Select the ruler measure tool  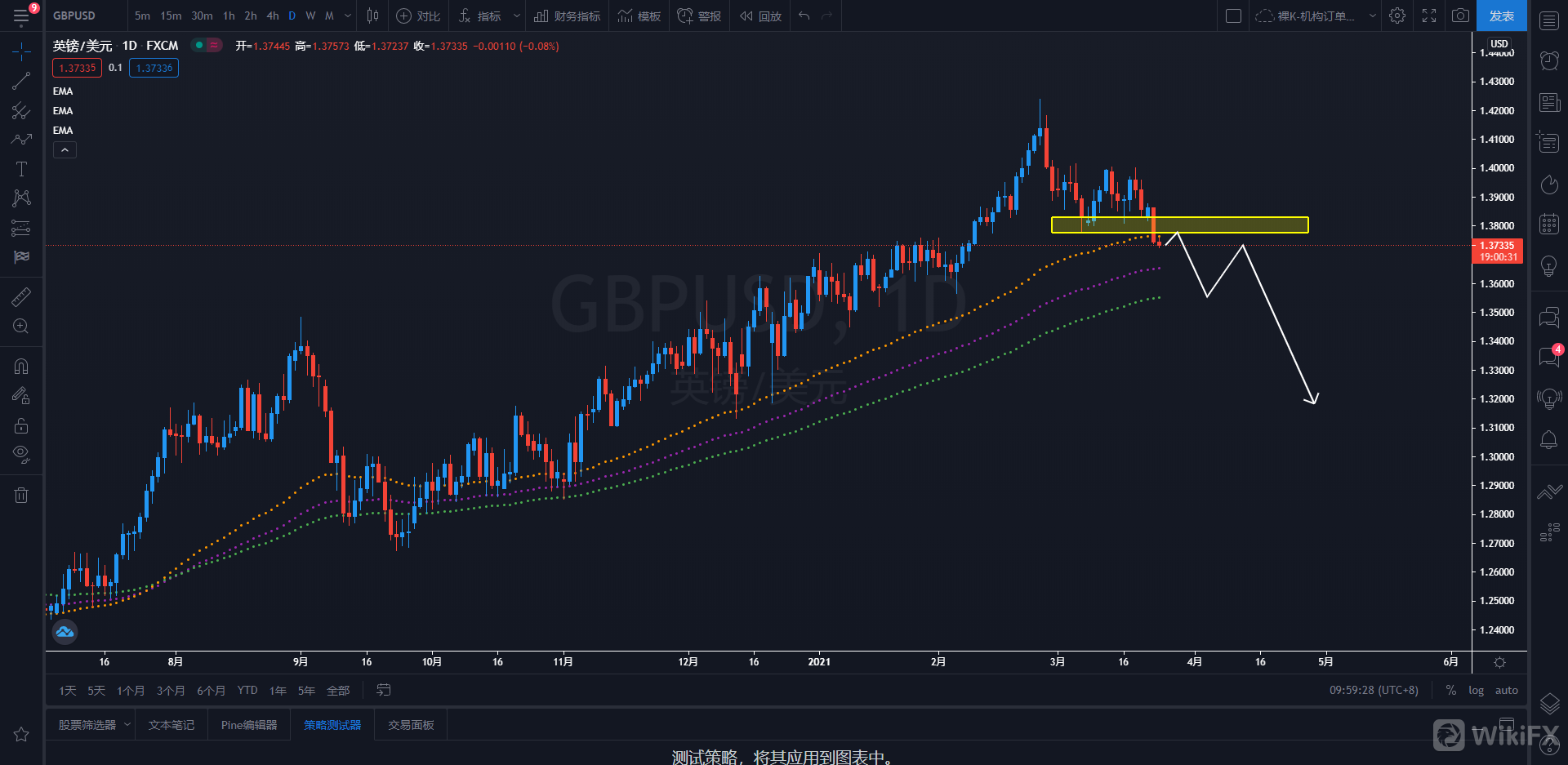point(21,297)
